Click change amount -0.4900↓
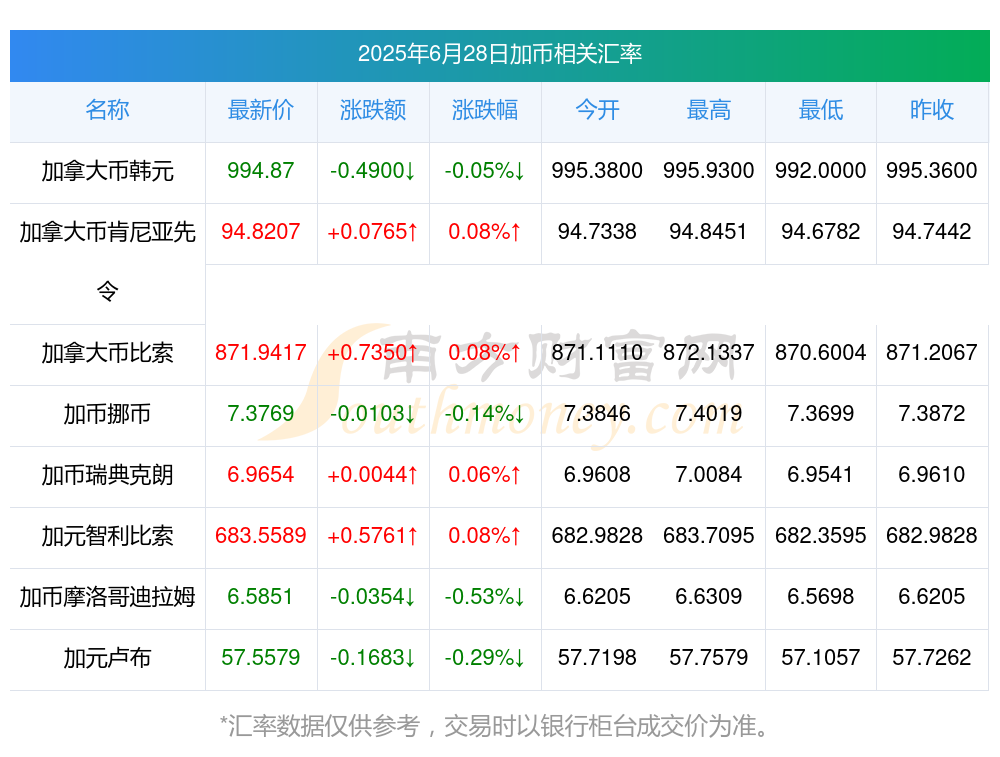 pos(373,170)
